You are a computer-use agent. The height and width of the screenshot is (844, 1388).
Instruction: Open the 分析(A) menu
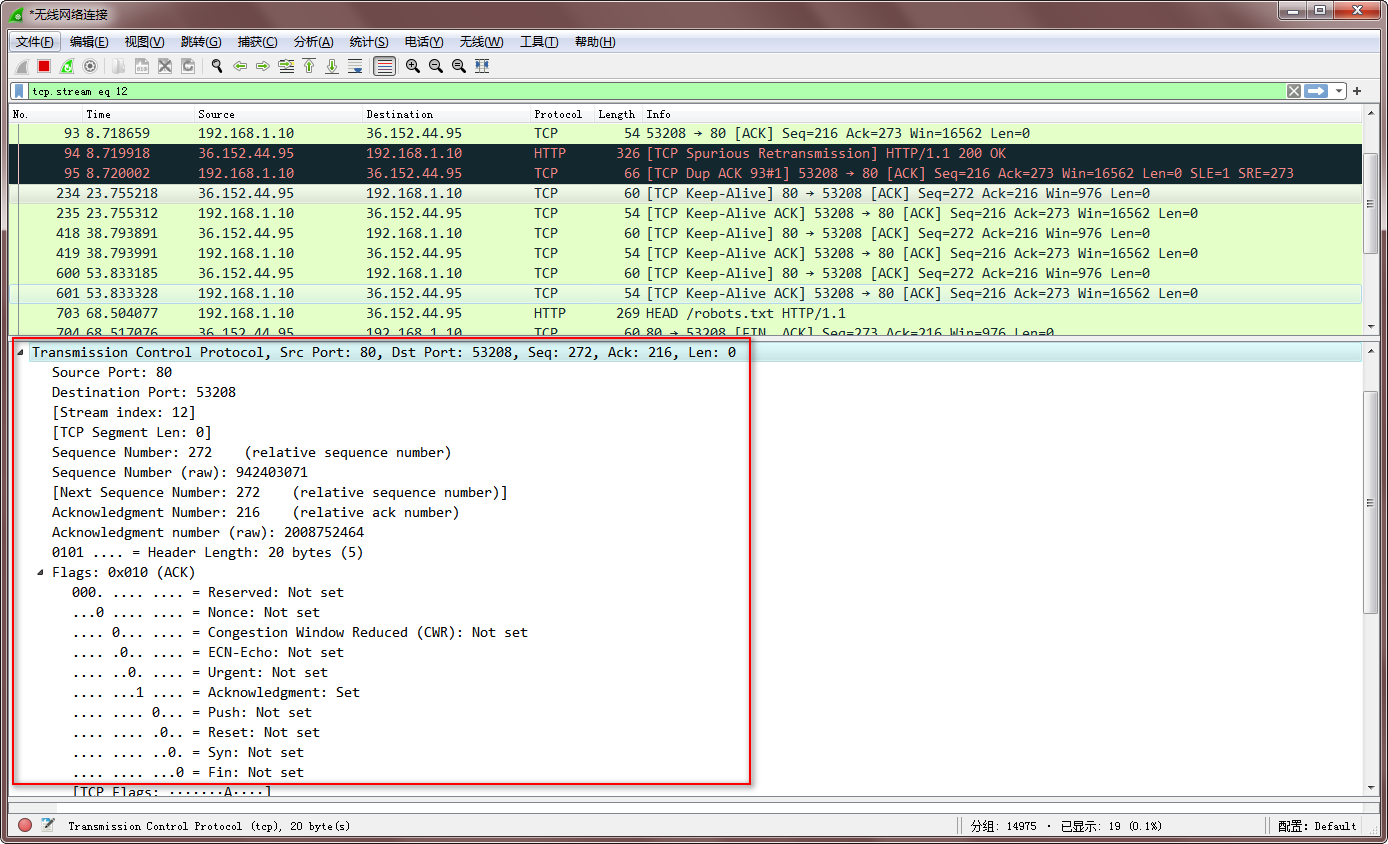(313, 42)
